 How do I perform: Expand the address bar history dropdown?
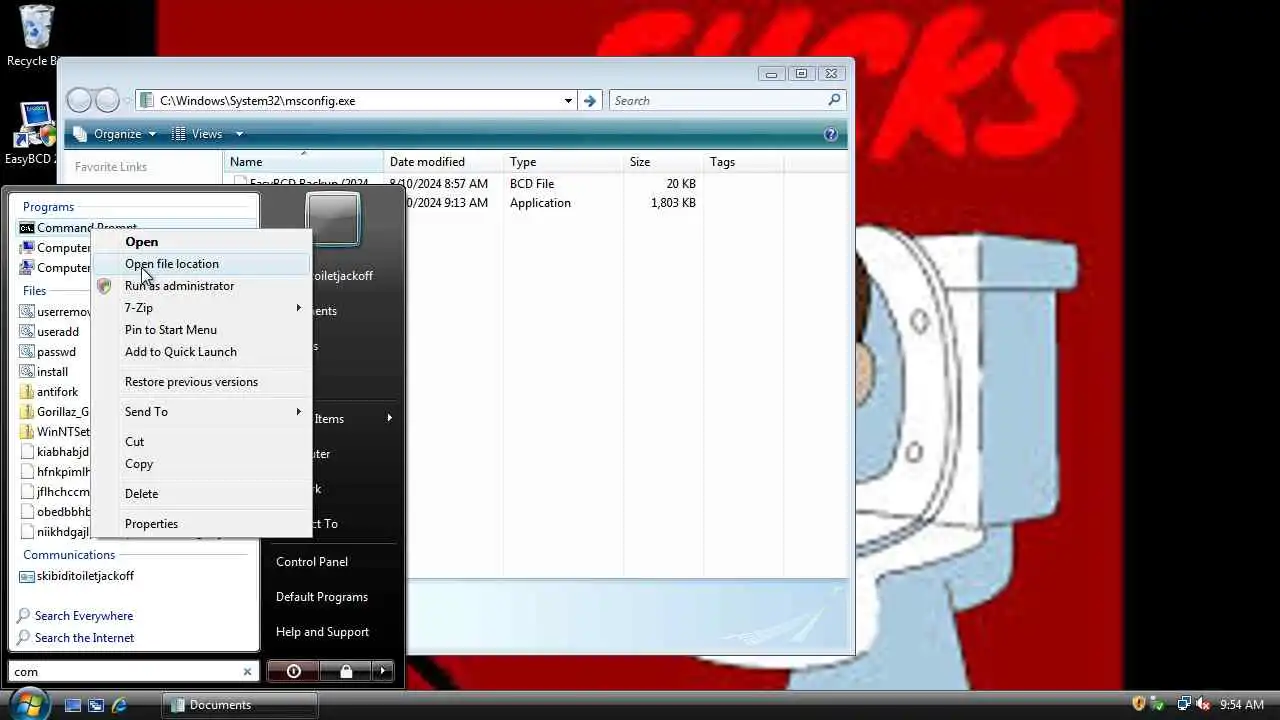tap(568, 100)
